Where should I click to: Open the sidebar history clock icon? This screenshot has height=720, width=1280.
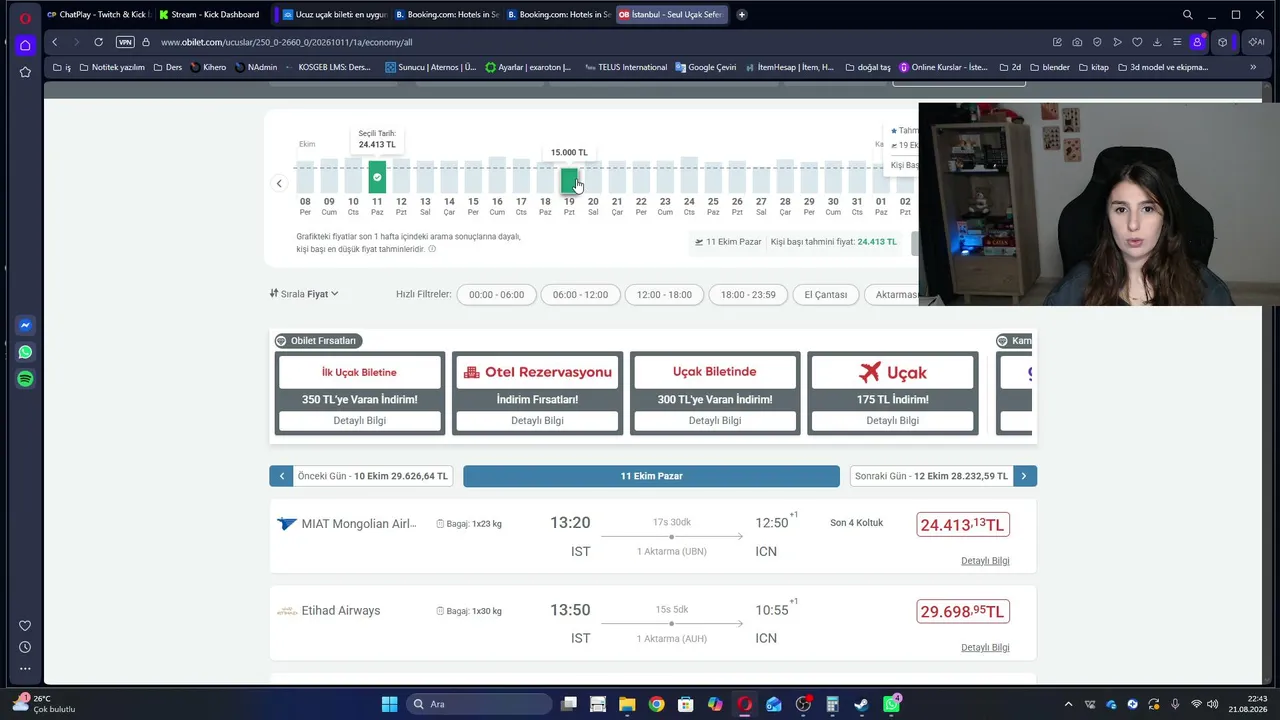25,647
